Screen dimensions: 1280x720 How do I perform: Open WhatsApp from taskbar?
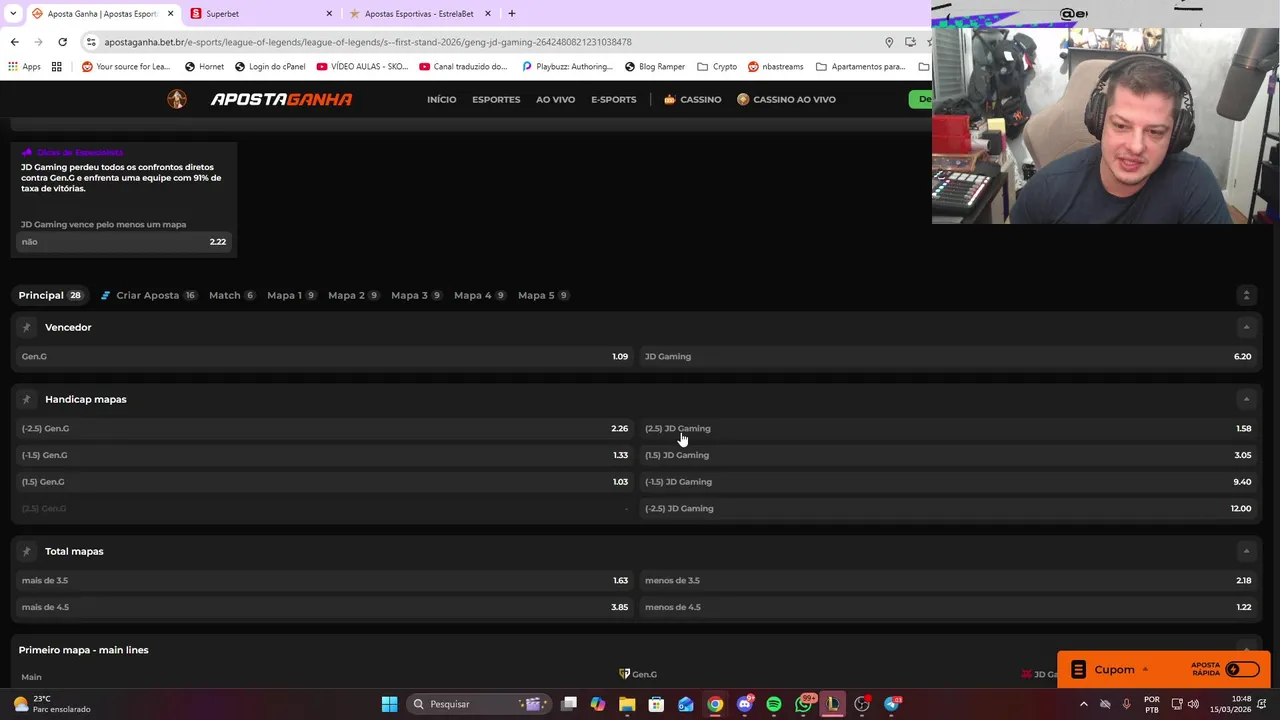tap(804, 704)
